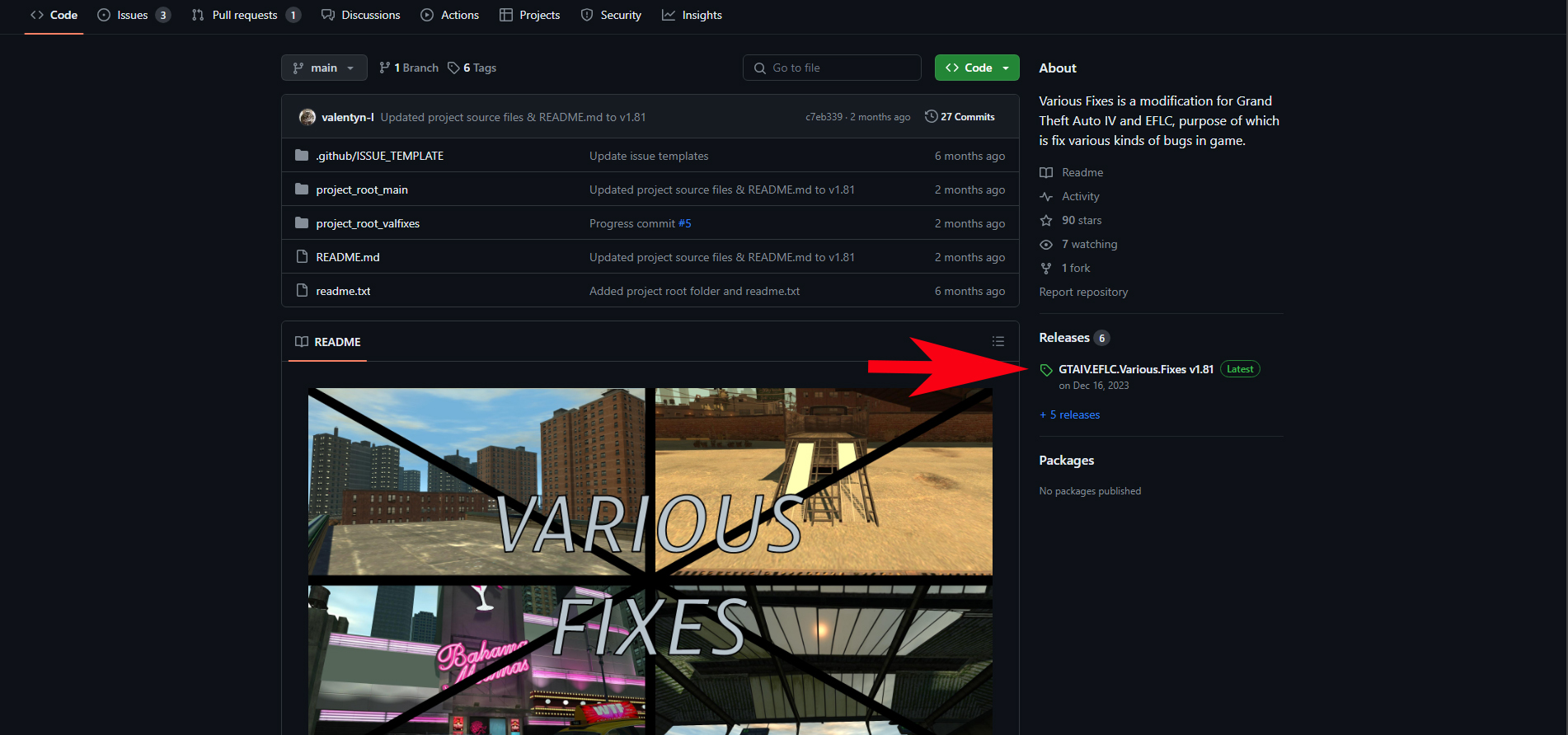Open the project_root_main folder
Image resolution: width=1568 pixels, height=735 pixels.
[x=362, y=190]
